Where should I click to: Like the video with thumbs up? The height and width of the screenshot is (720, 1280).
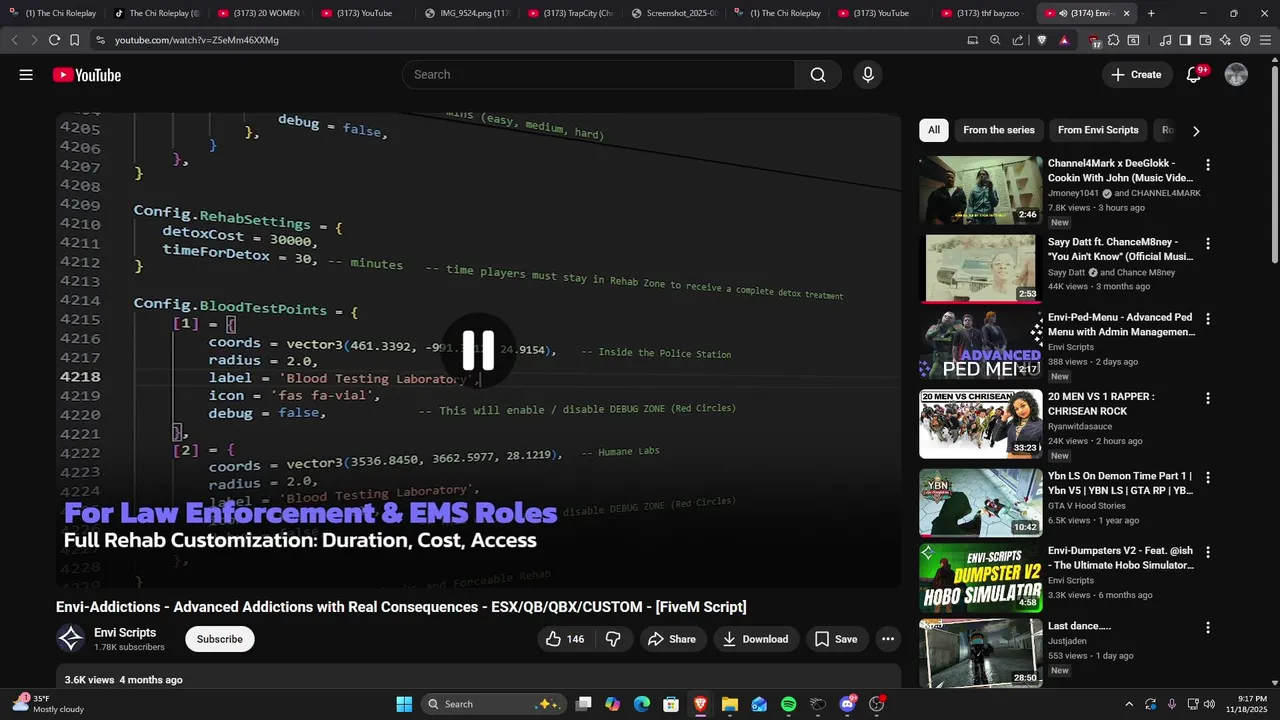pyautogui.click(x=565, y=639)
